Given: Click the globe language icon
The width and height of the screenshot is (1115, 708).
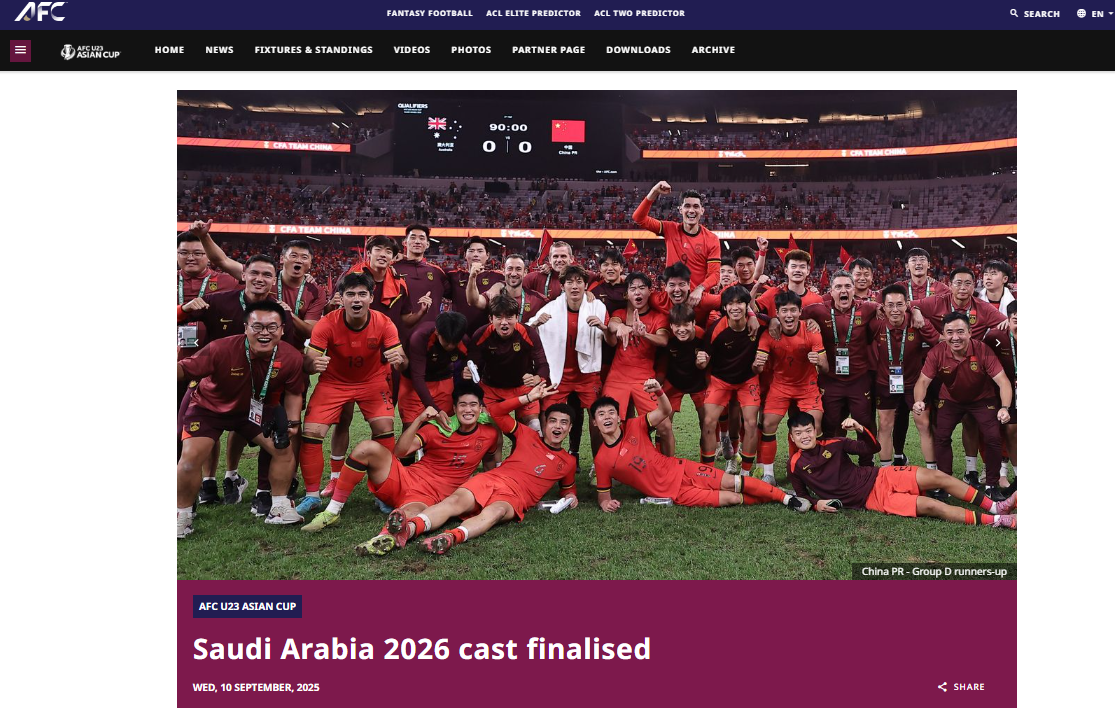Looking at the screenshot, I should pos(1081,14).
